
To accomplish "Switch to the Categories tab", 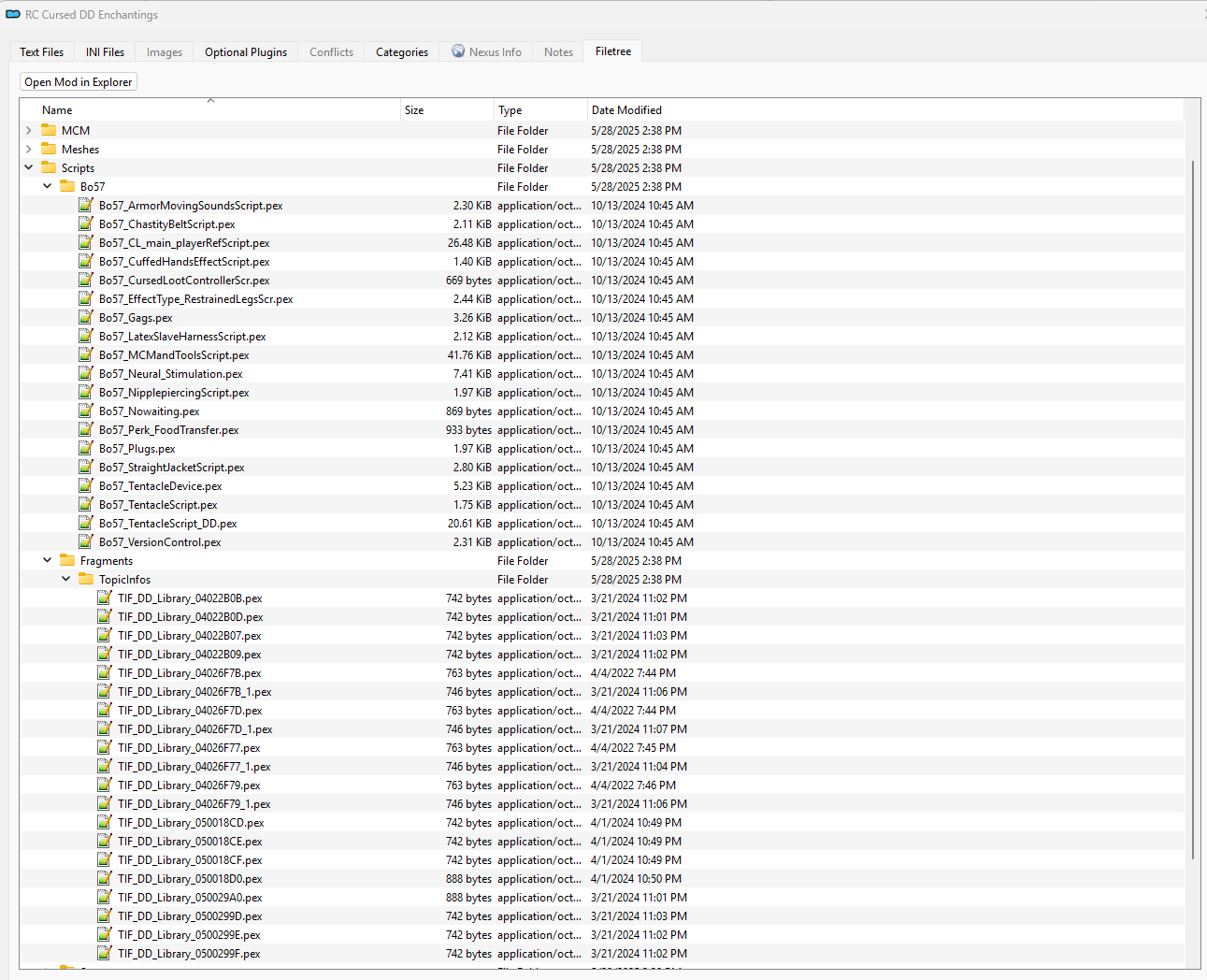I will coord(402,52).
